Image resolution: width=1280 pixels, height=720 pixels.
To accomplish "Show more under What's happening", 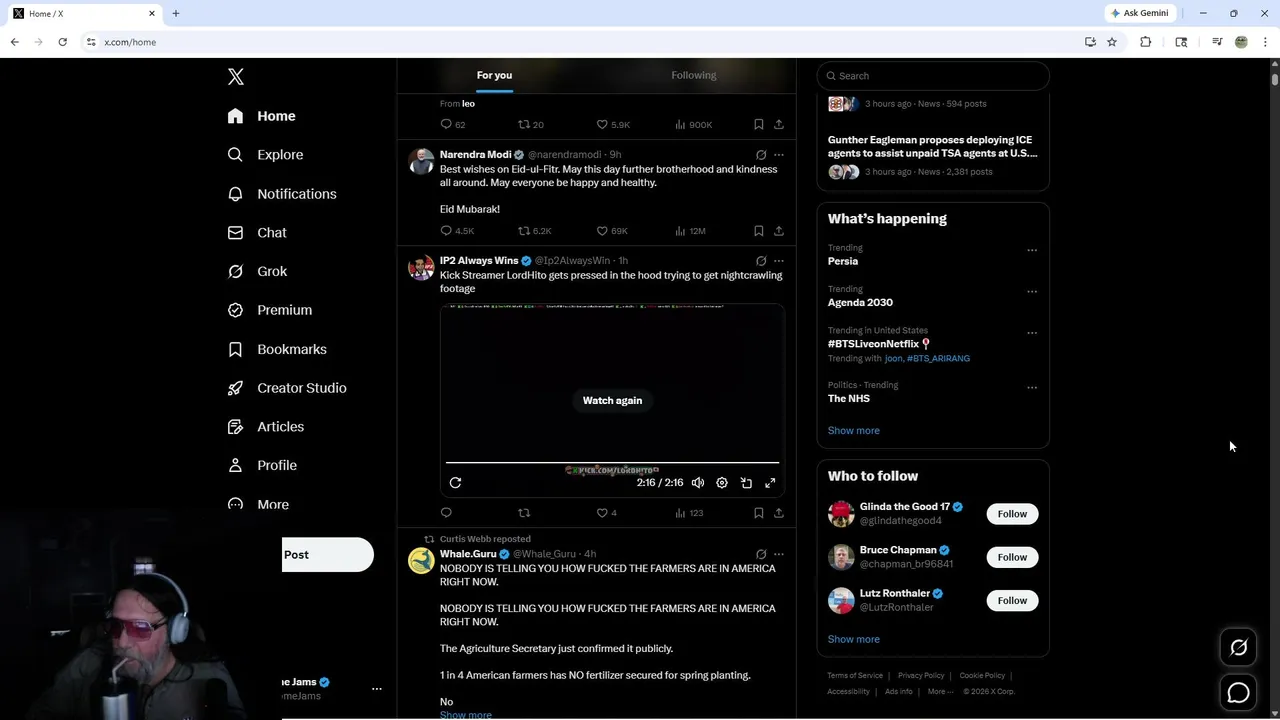I will coord(854,430).
